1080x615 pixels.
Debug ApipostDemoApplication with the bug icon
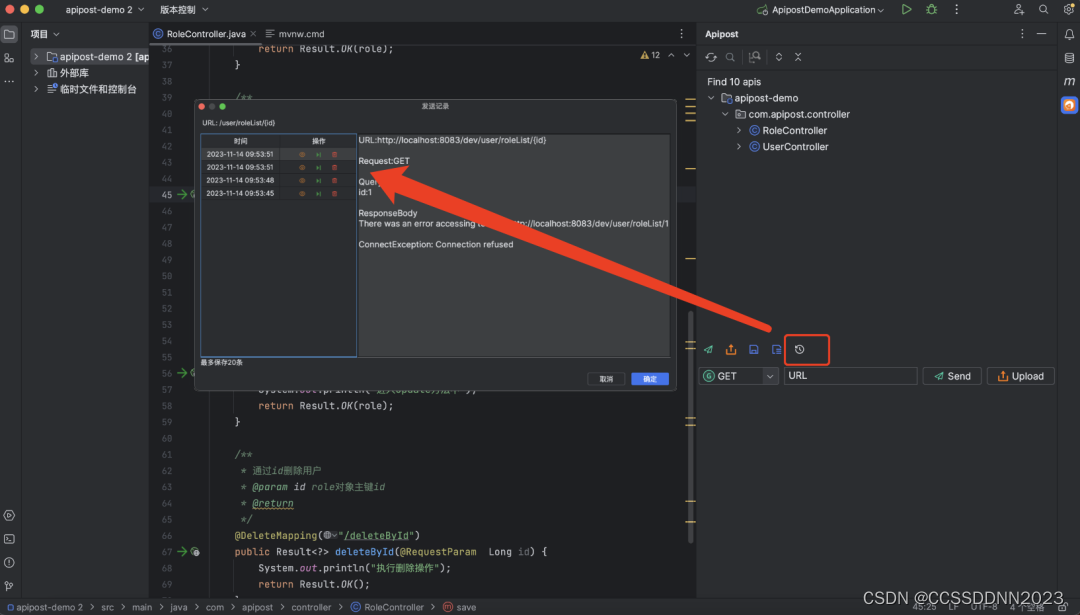(x=931, y=10)
